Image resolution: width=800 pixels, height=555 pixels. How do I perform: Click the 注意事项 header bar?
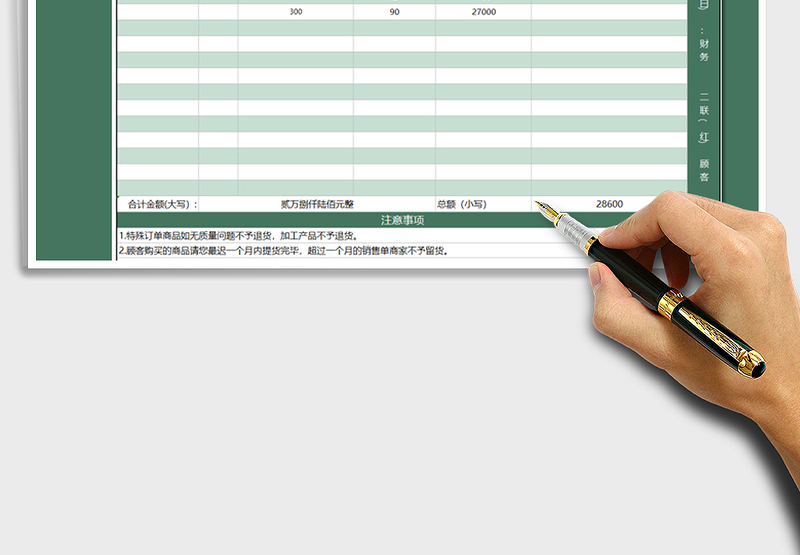tap(402, 220)
